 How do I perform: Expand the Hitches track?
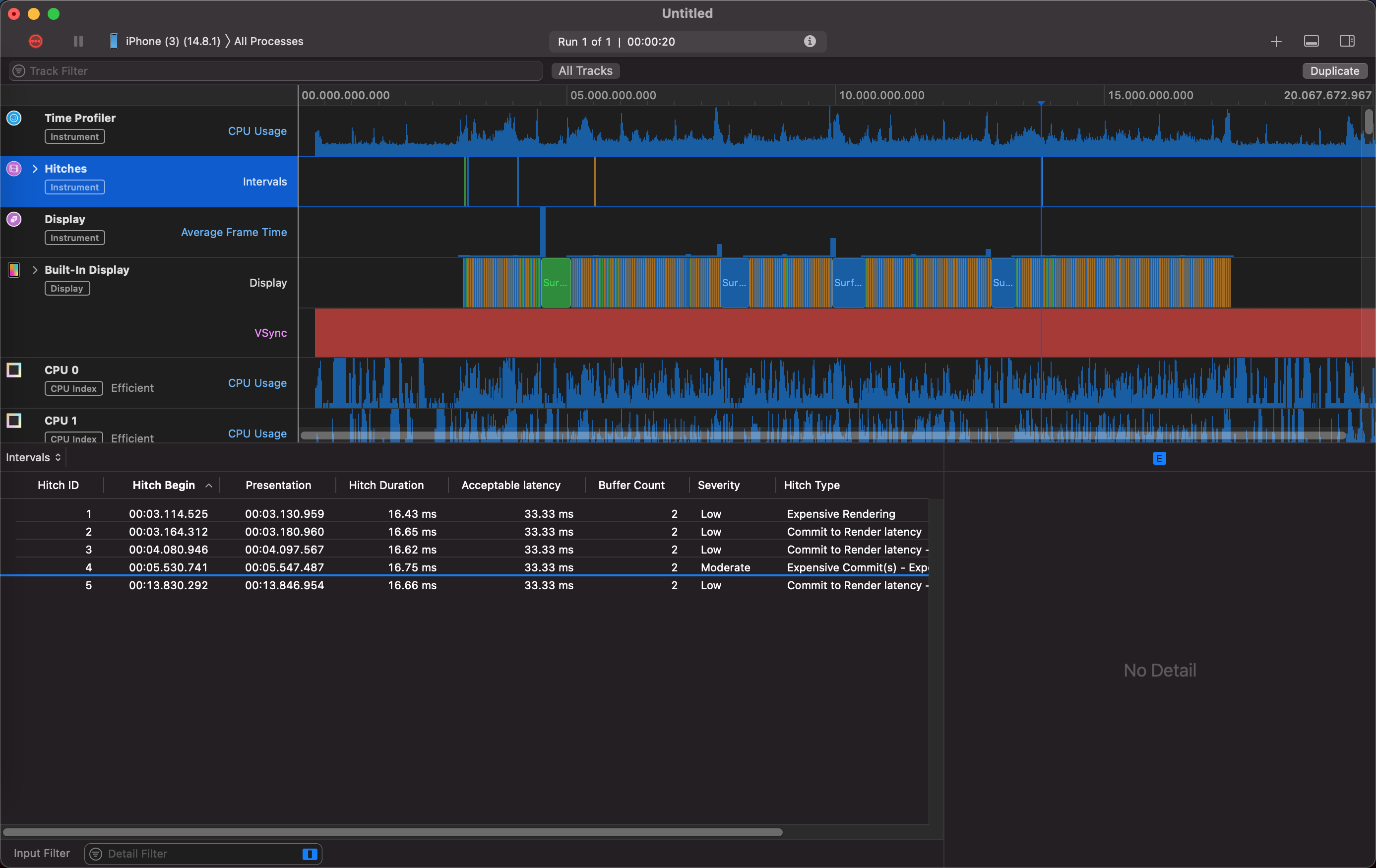click(35, 169)
